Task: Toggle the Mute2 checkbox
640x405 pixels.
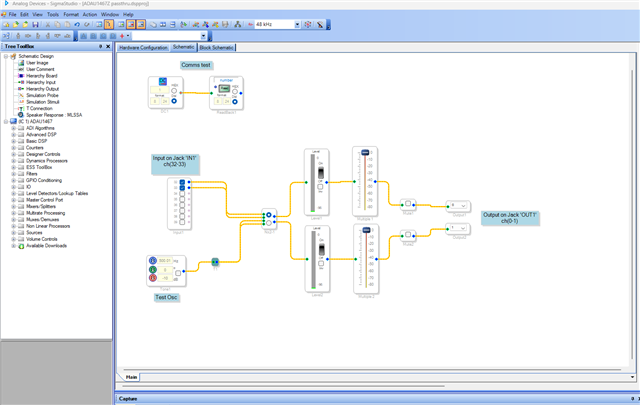Action: [x=408, y=234]
